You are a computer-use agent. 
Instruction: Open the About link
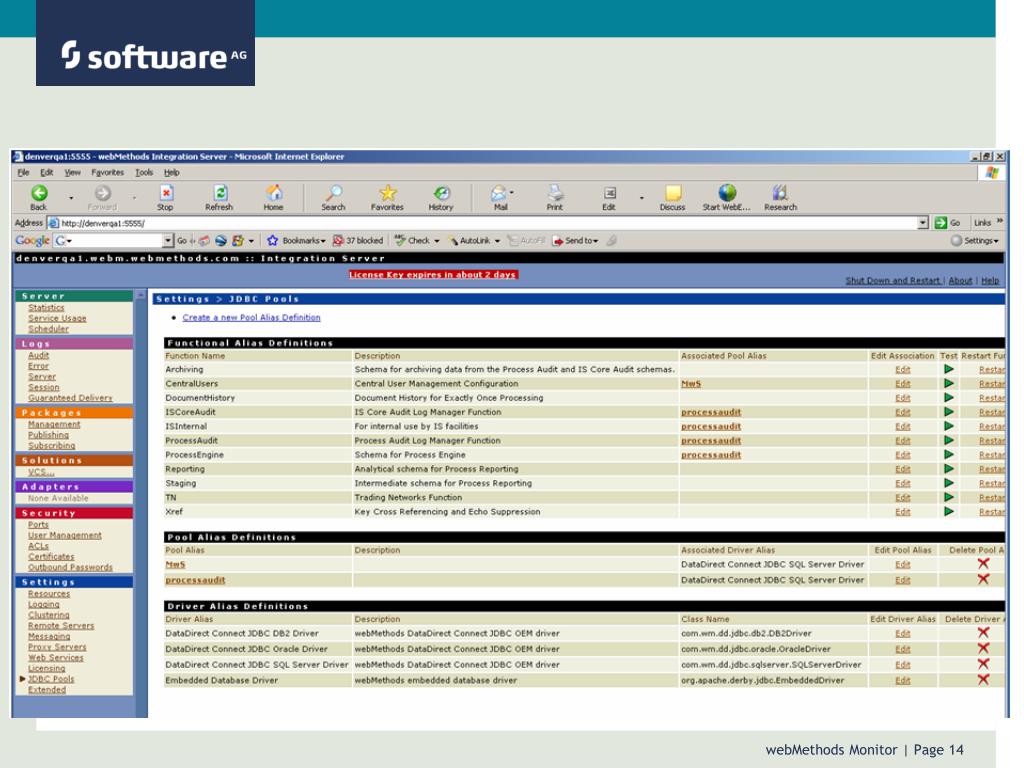click(x=960, y=280)
